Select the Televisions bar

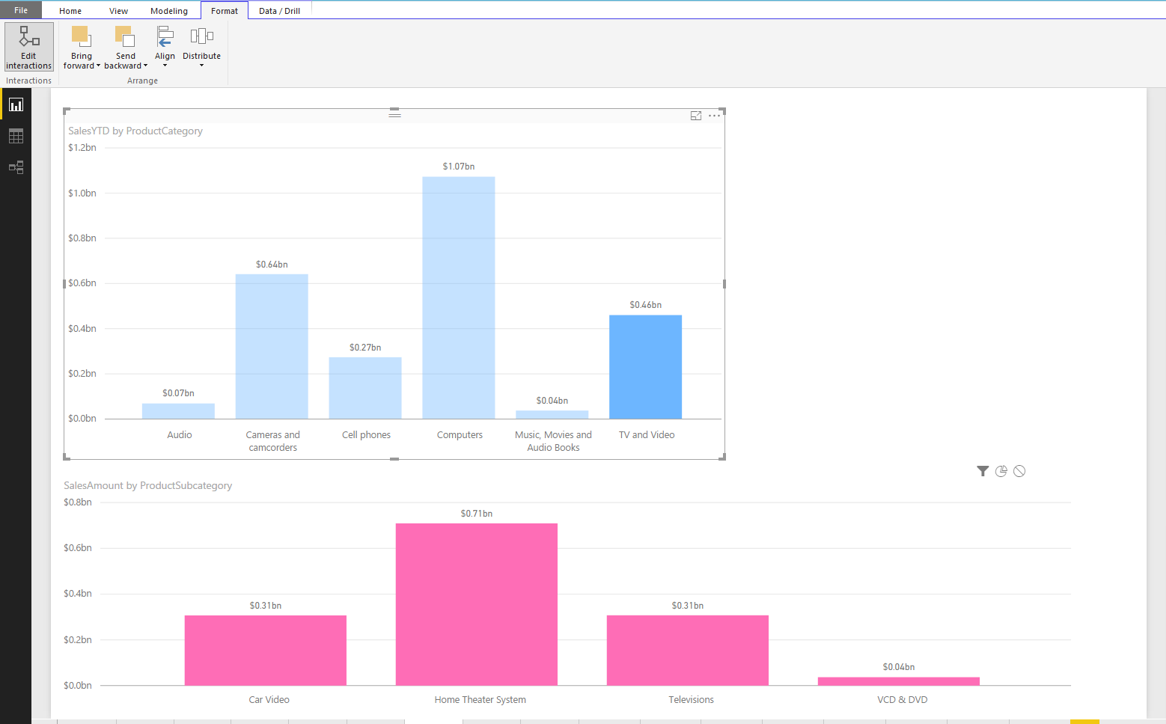[x=688, y=650]
